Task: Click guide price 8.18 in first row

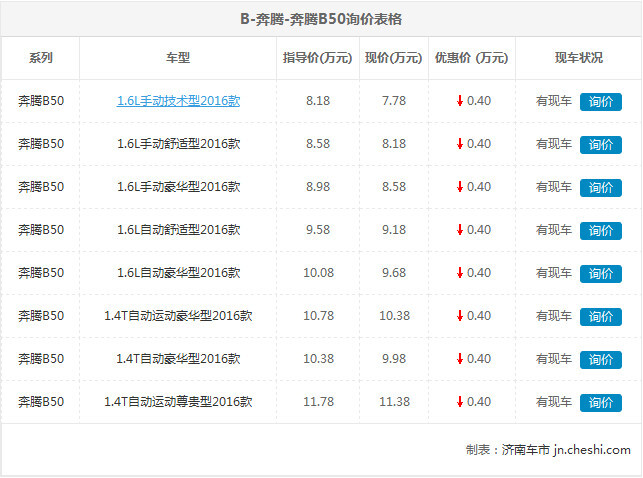Action: pos(318,101)
